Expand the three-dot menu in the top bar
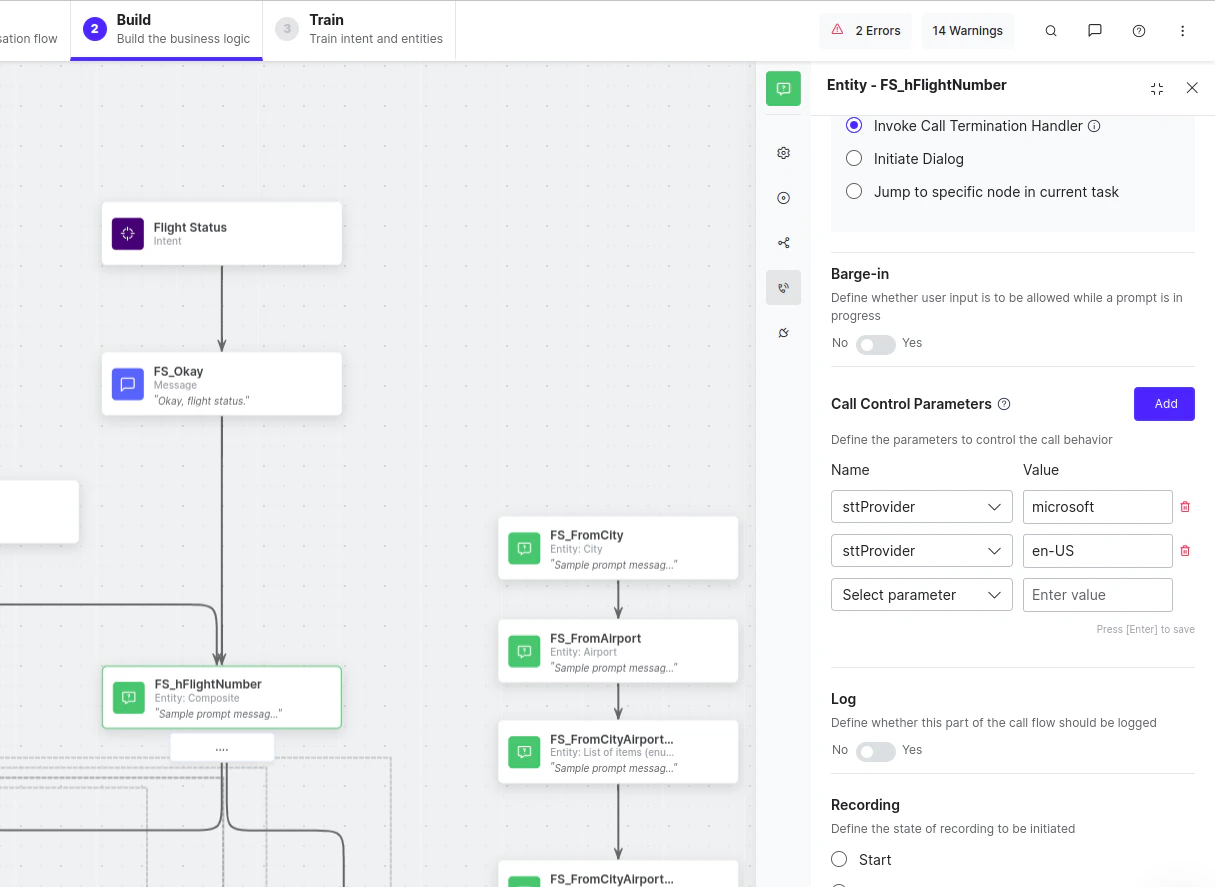The image size is (1215, 887). click(x=1183, y=30)
